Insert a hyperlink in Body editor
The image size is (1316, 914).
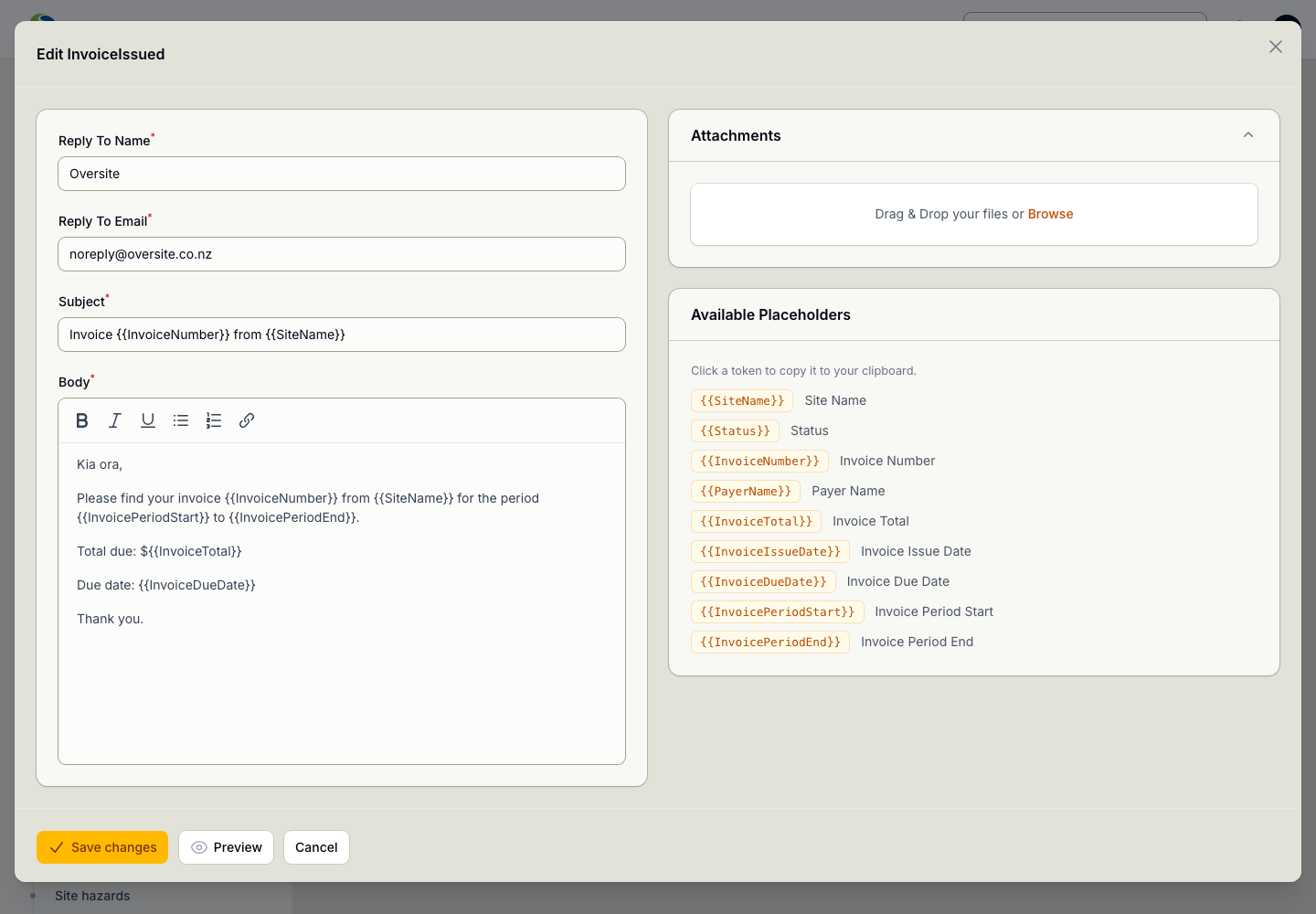pyautogui.click(x=247, y=420)
